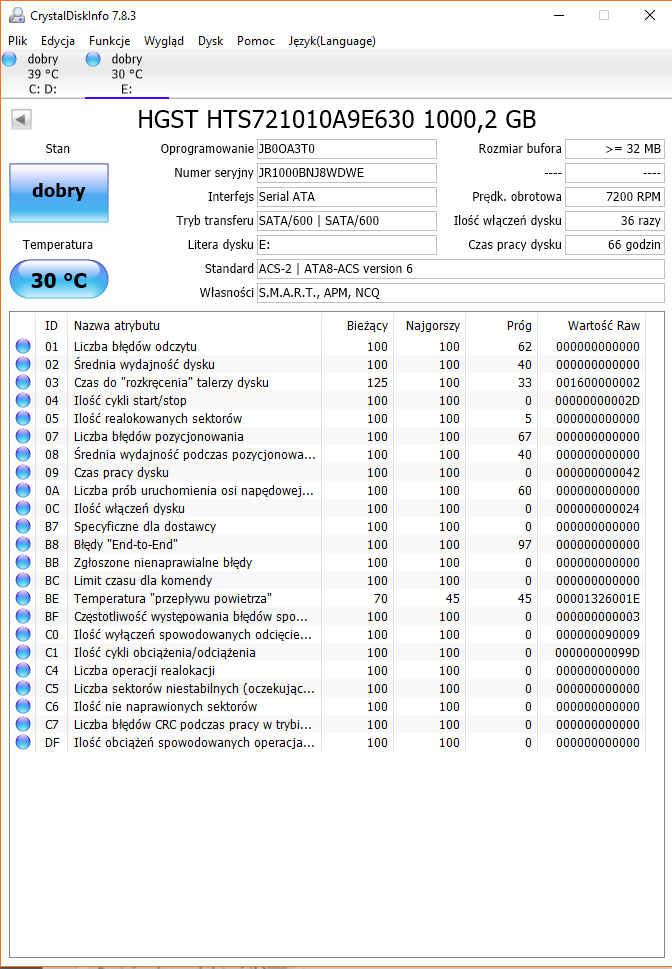Viewport: 672px width, 969px height.
Task: Click status orb for attribute 03
Action: click(x=23, y=383)
